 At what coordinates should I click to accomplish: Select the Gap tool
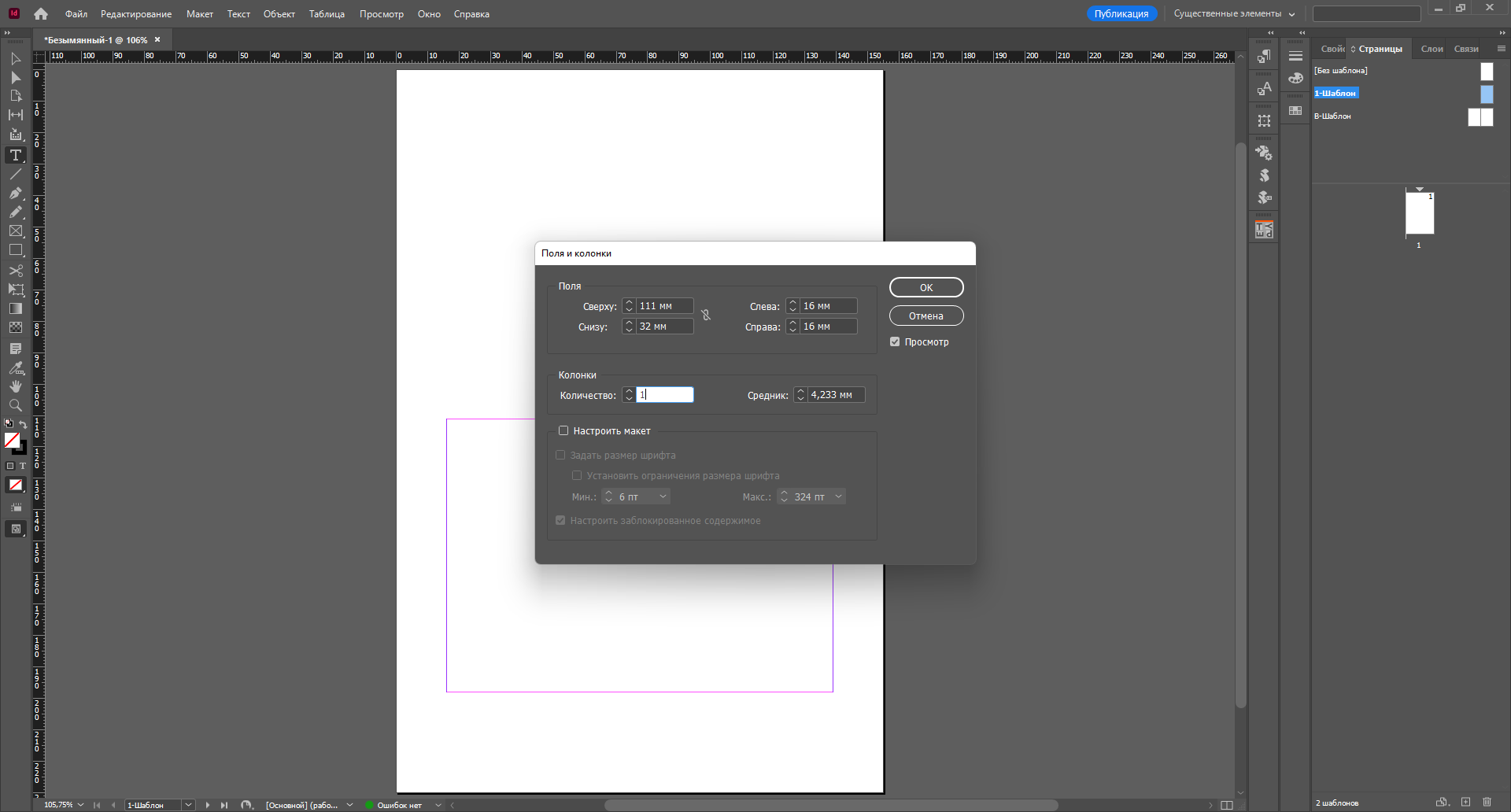click(16, 115)
